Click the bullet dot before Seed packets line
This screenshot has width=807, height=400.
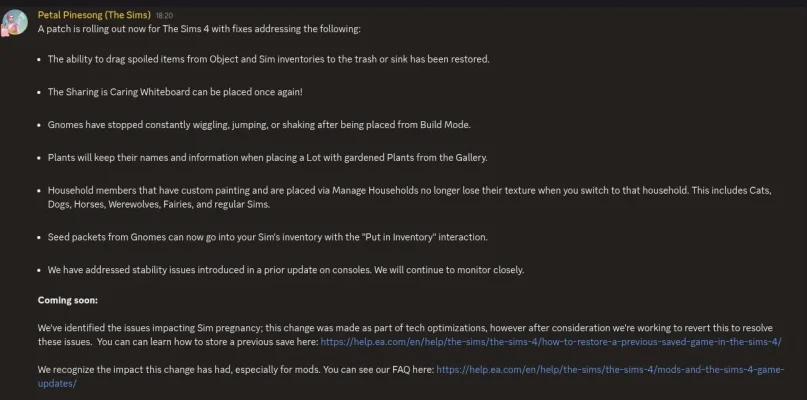pyautogui.click(x=39, y=238)
